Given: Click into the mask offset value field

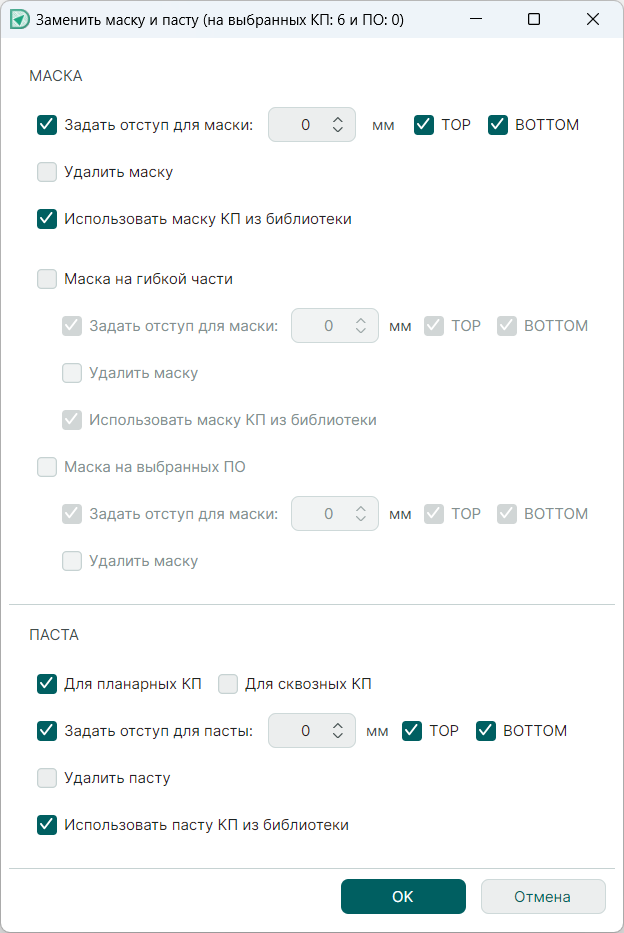Looking at the screenshot, I should click(302, 125).
